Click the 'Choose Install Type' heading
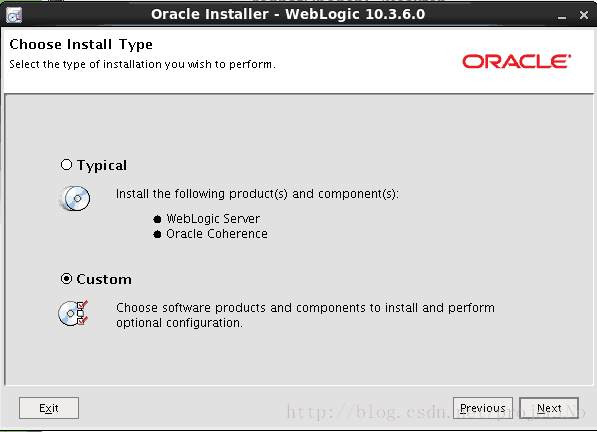Viewport: 597px width, 432px height. pos(81,45)
